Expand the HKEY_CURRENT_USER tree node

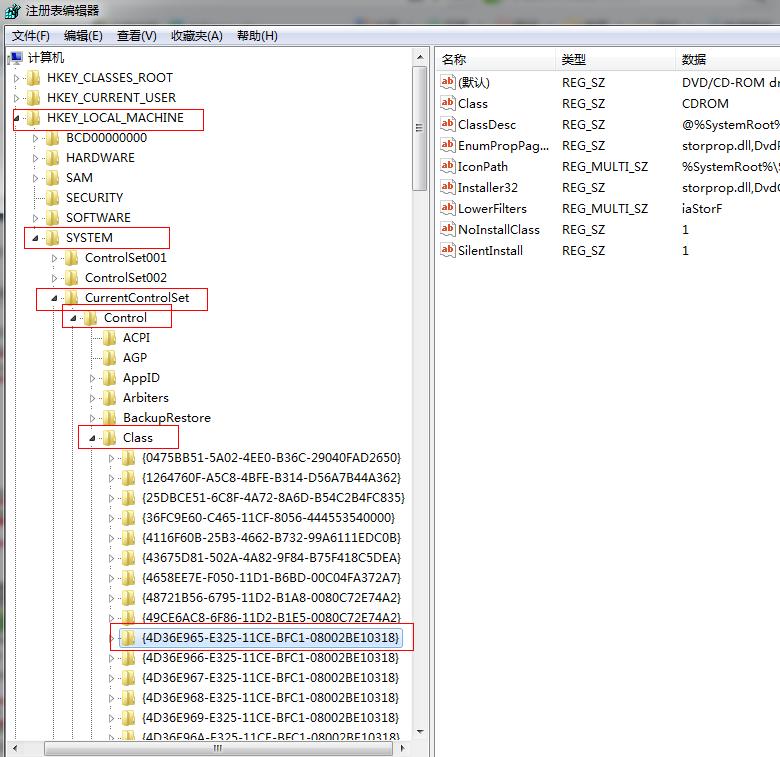click(x=16, y=98)
